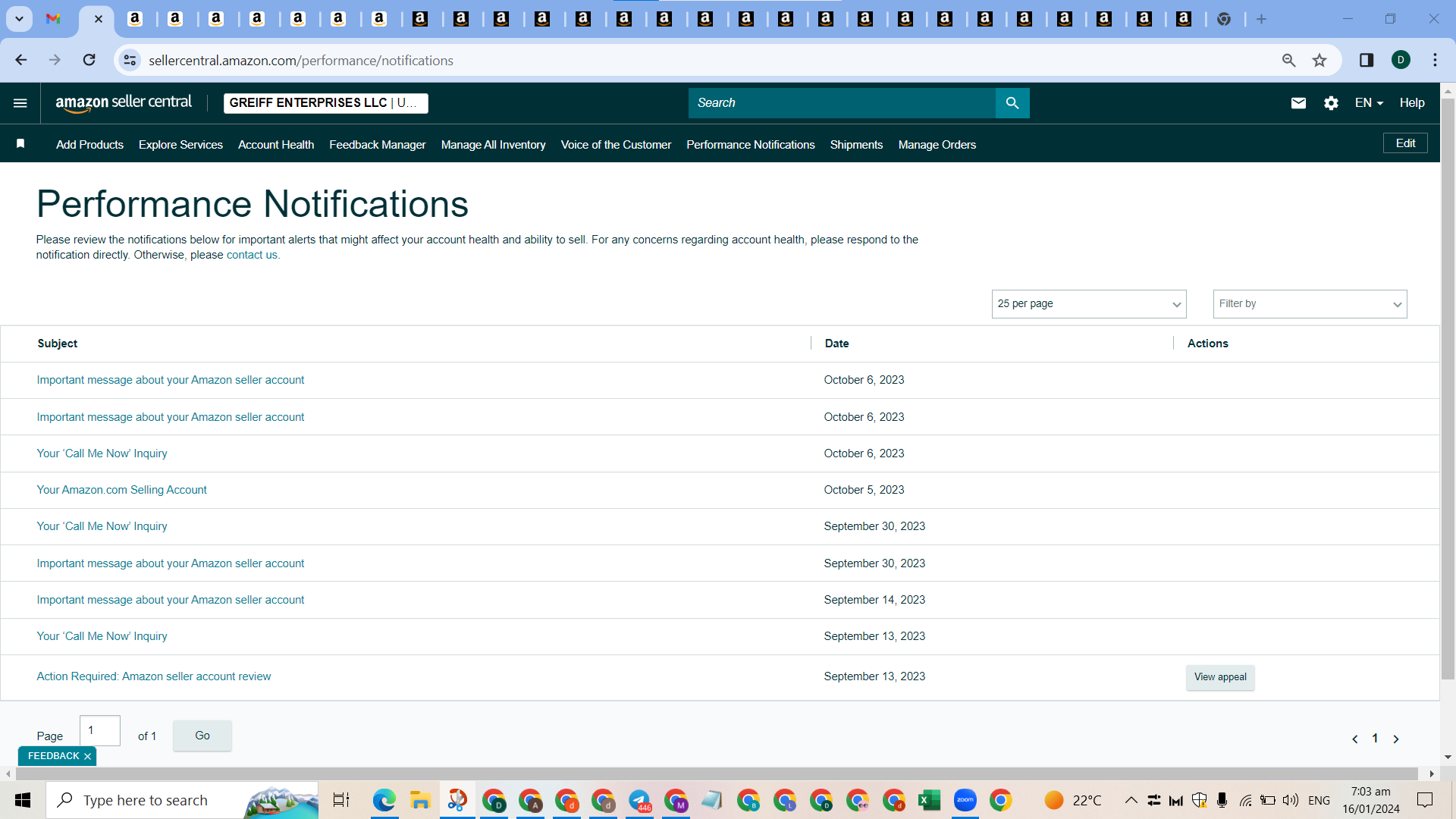Open Voice of the Customer
1456x819 pixels.
tap(616, 145)
